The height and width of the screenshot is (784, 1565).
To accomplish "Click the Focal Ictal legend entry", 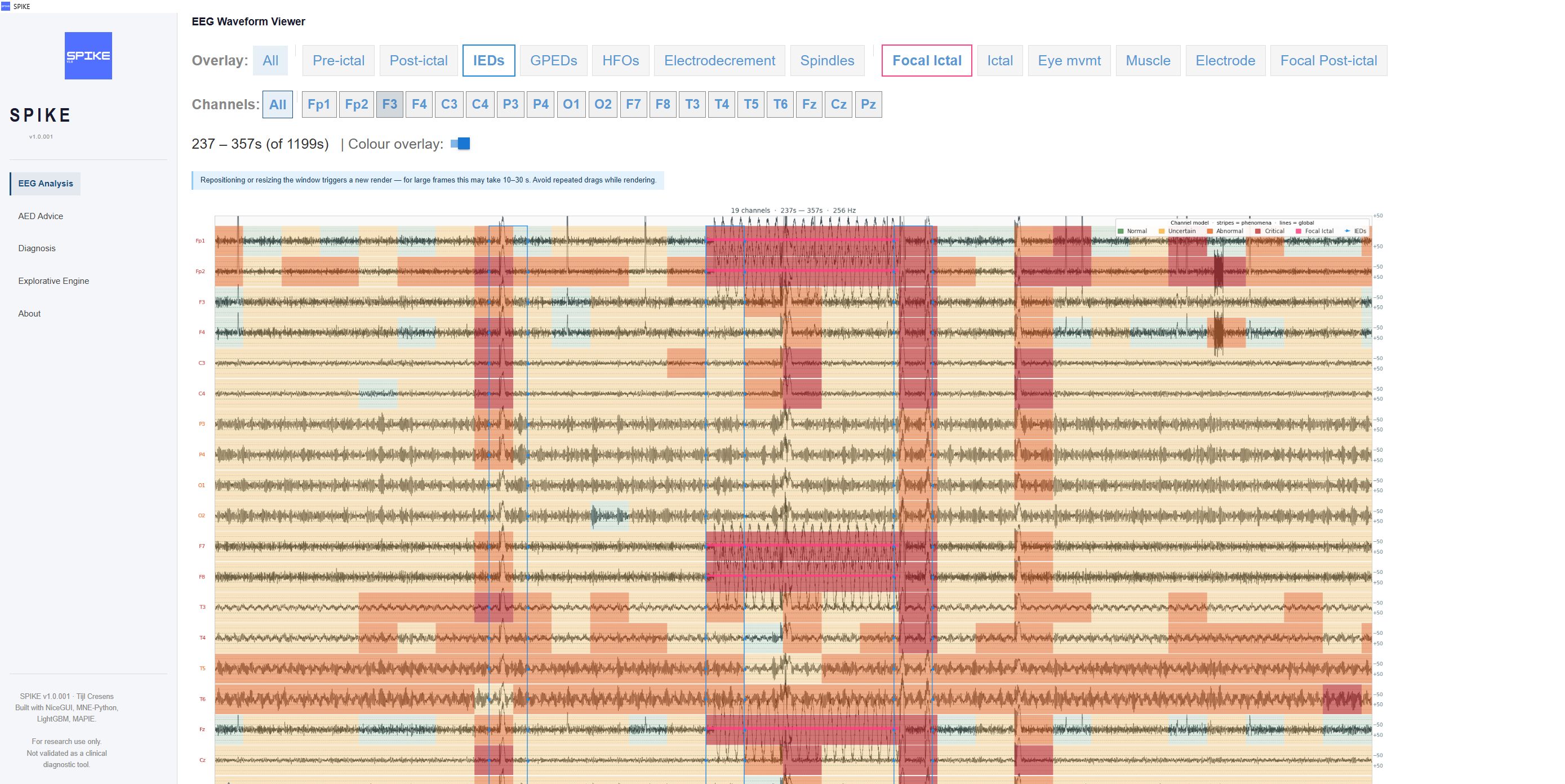I will point(1315,231).
